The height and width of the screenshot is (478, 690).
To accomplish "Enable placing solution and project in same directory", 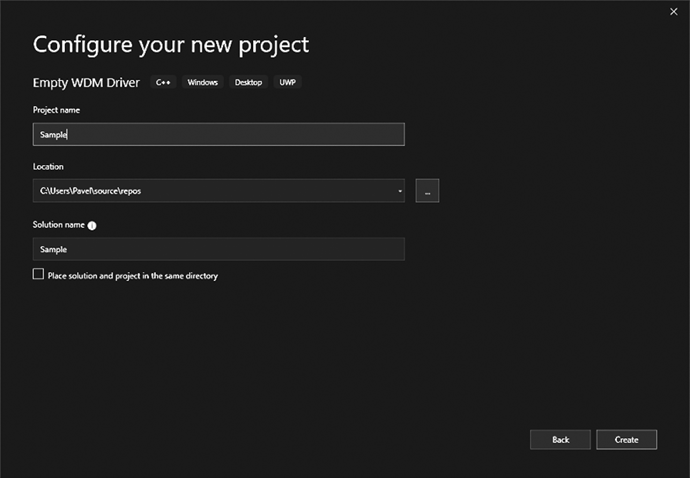I will (x=39, y=274).
